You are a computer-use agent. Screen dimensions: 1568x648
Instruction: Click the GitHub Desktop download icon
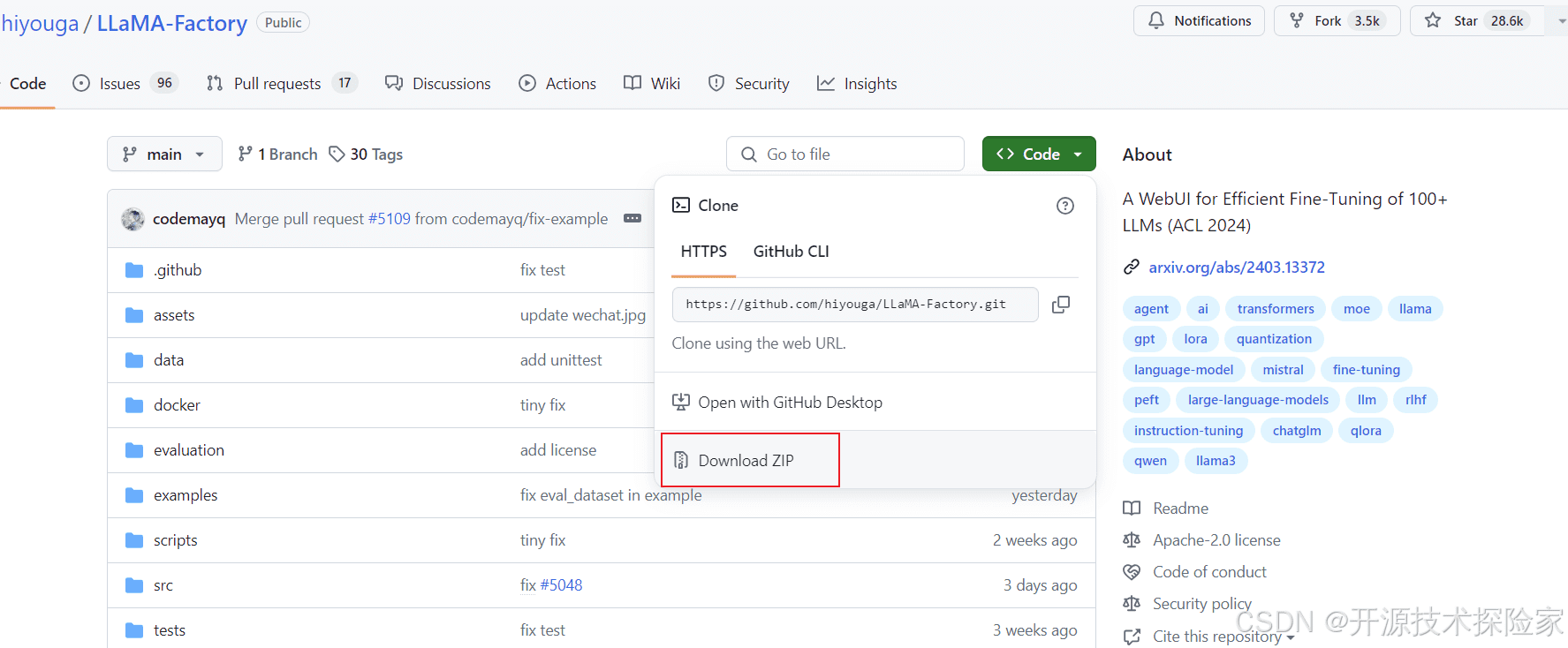[x=681, y=403]
